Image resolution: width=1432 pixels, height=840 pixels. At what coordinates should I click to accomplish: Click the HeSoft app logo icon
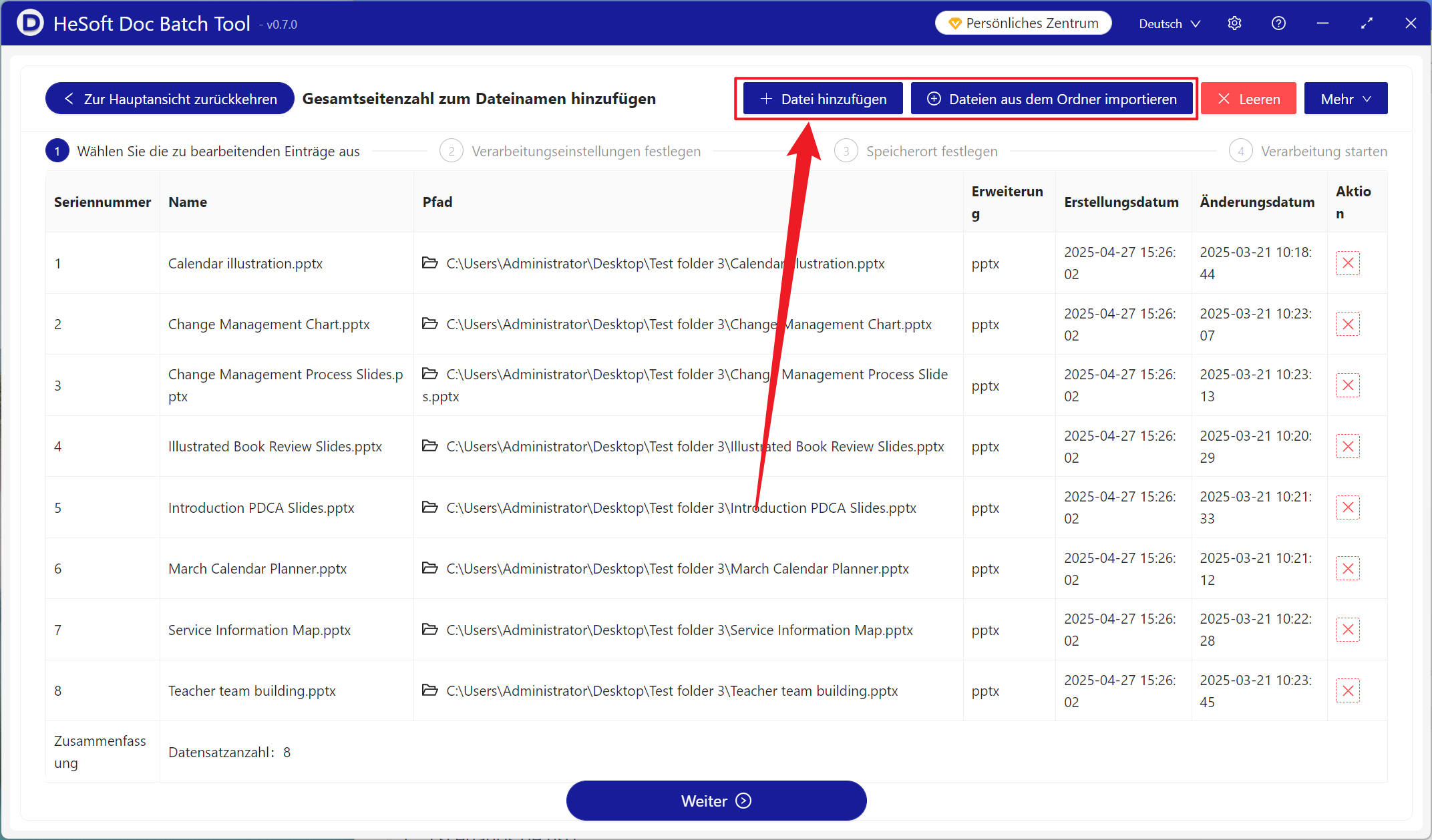coord(29,23)
